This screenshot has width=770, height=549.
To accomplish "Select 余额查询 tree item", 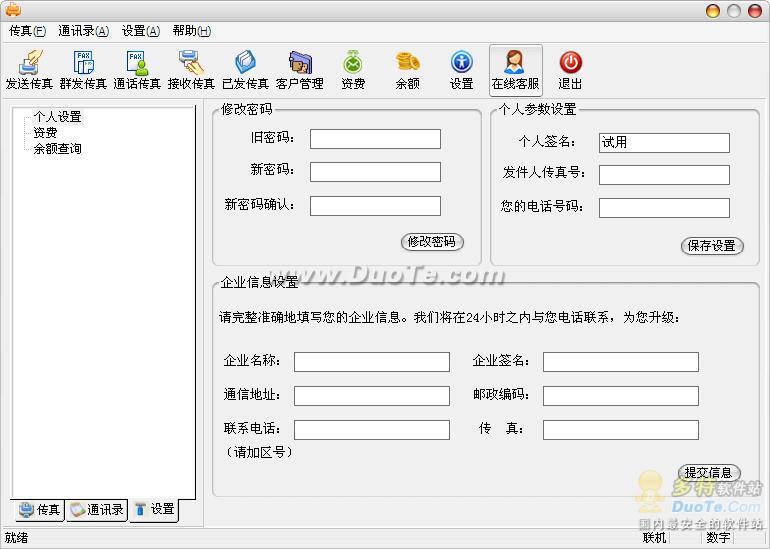I will pyautogui.click(x=57, y=149).
